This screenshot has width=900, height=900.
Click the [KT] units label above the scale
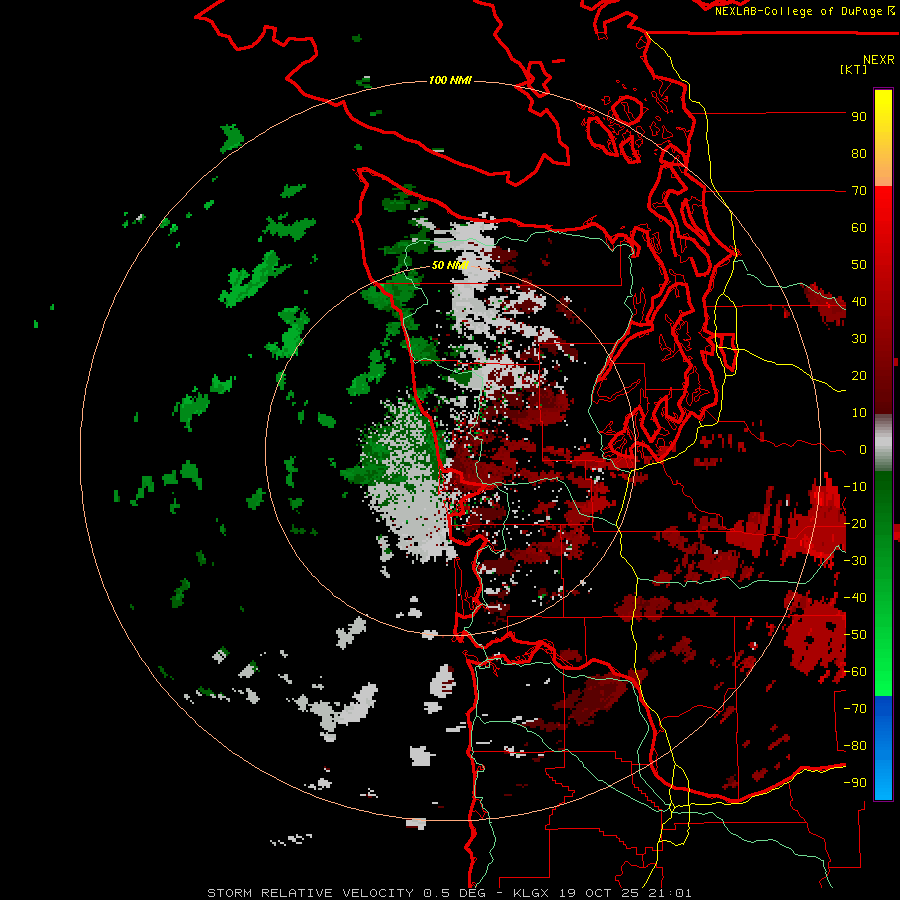[x=854, y=69]
